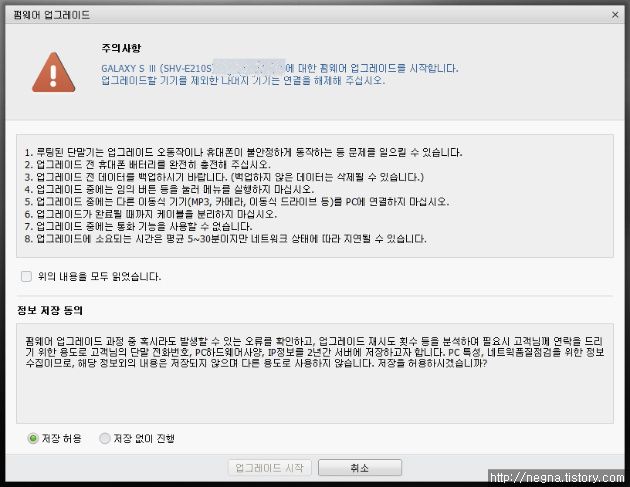Click the 주의사항 heading
630x487 pixels.
pyautogui.click(x=121, y=48)
